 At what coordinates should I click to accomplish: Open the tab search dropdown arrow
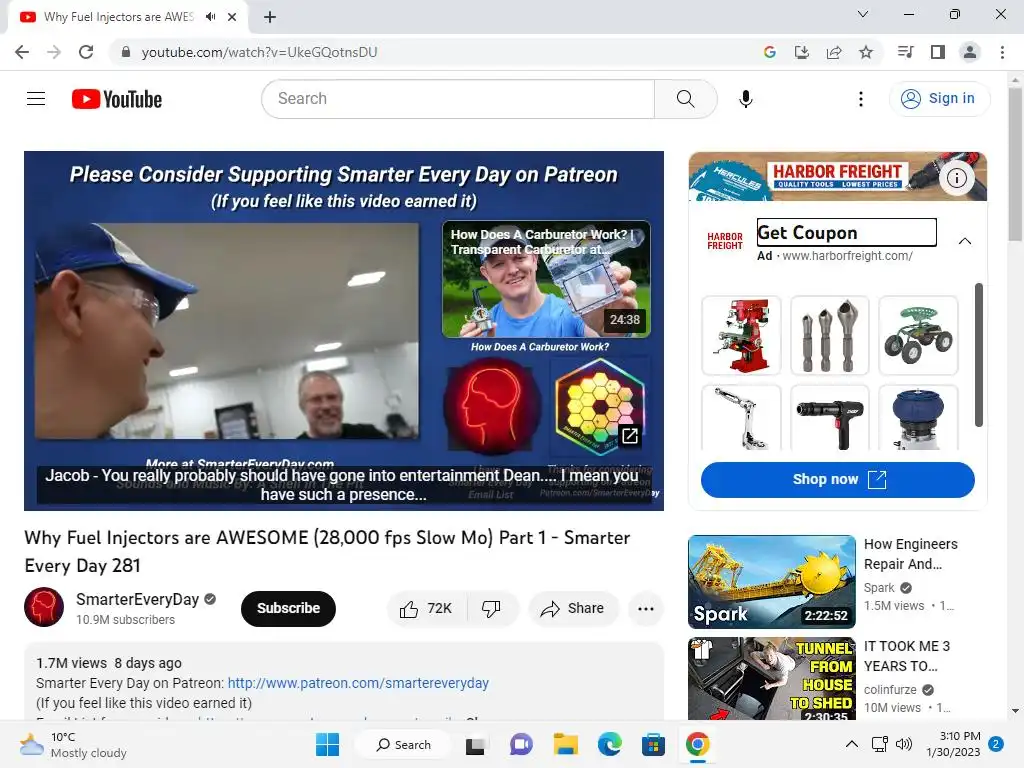tap(863, 14)
